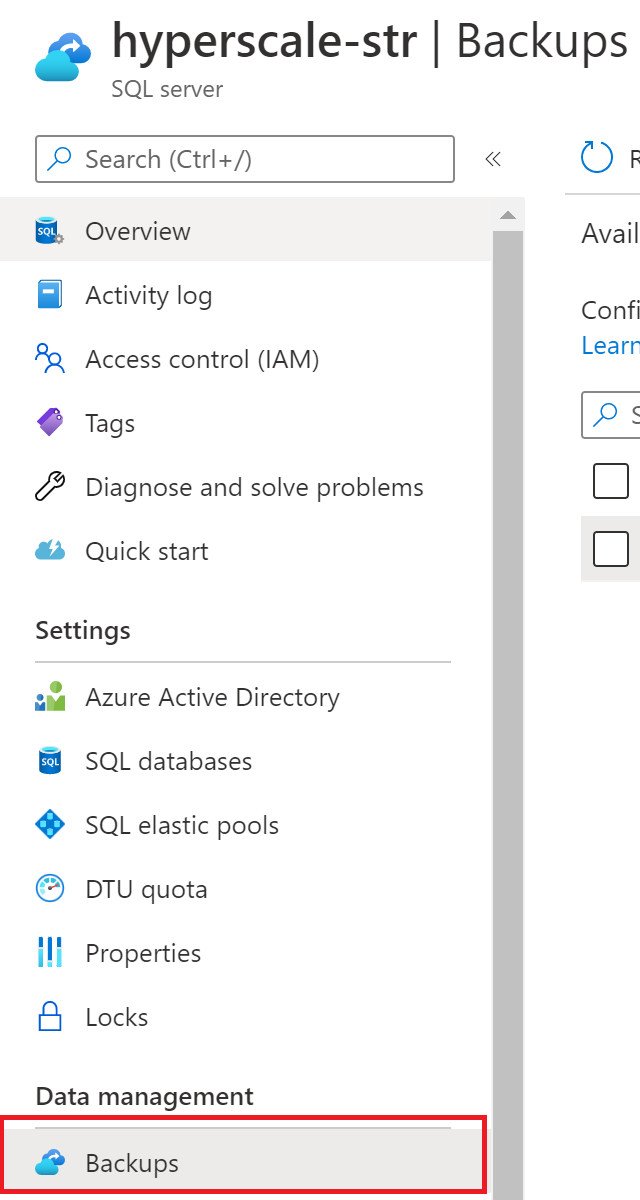Follow the Learn more link

[611, 345]
